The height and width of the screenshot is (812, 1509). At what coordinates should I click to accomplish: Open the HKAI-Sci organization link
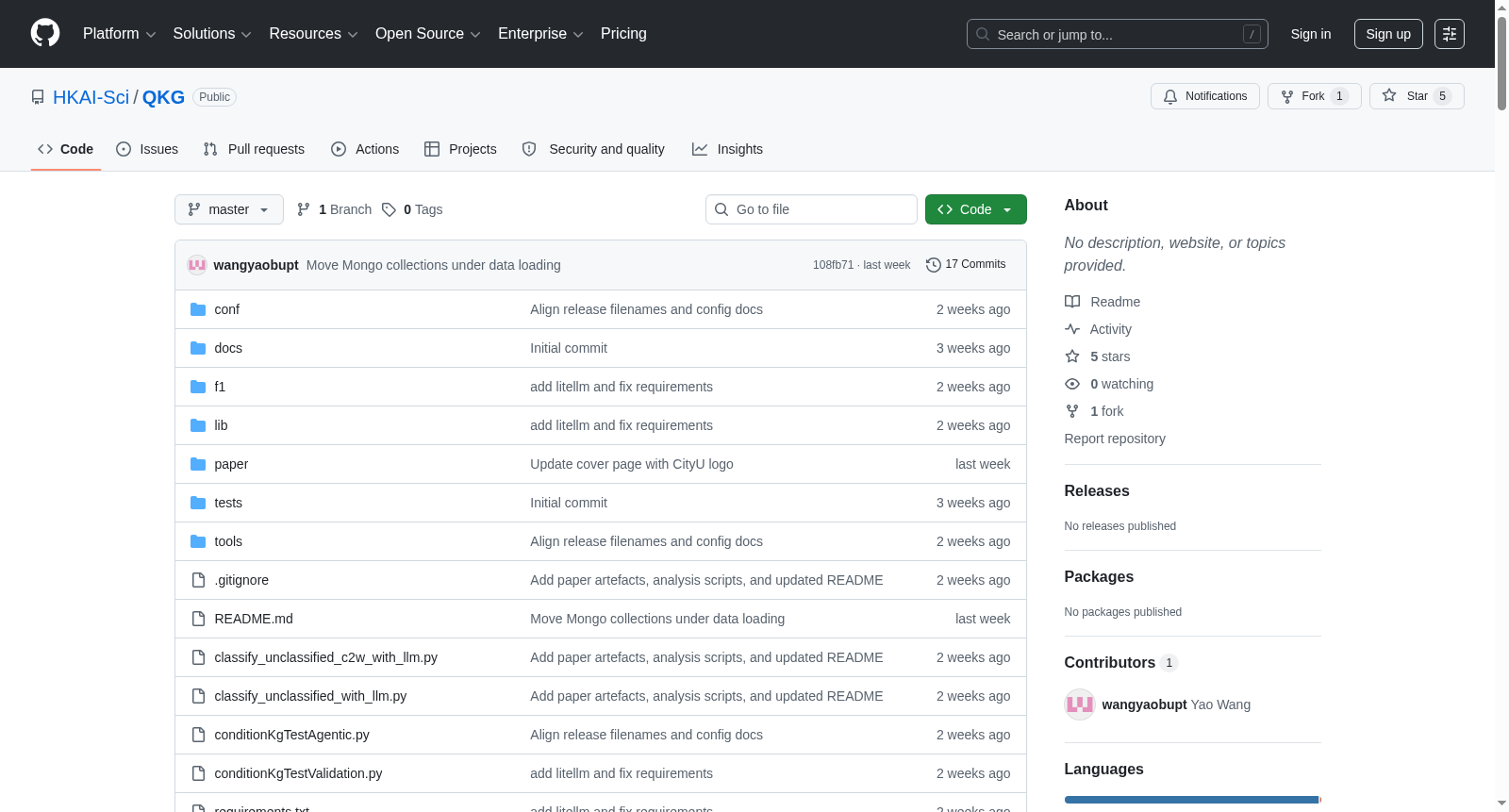coord(91,97)
